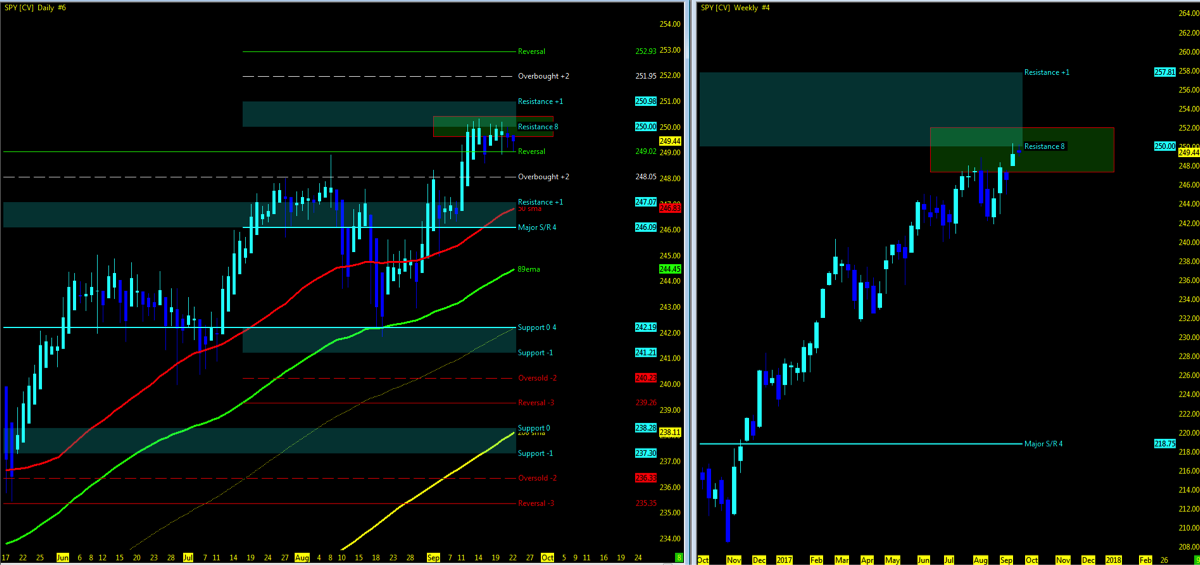Click the Resistance 8 label on the Weekly chart
Screen dimensions: 1200x565
point(1046,146)
